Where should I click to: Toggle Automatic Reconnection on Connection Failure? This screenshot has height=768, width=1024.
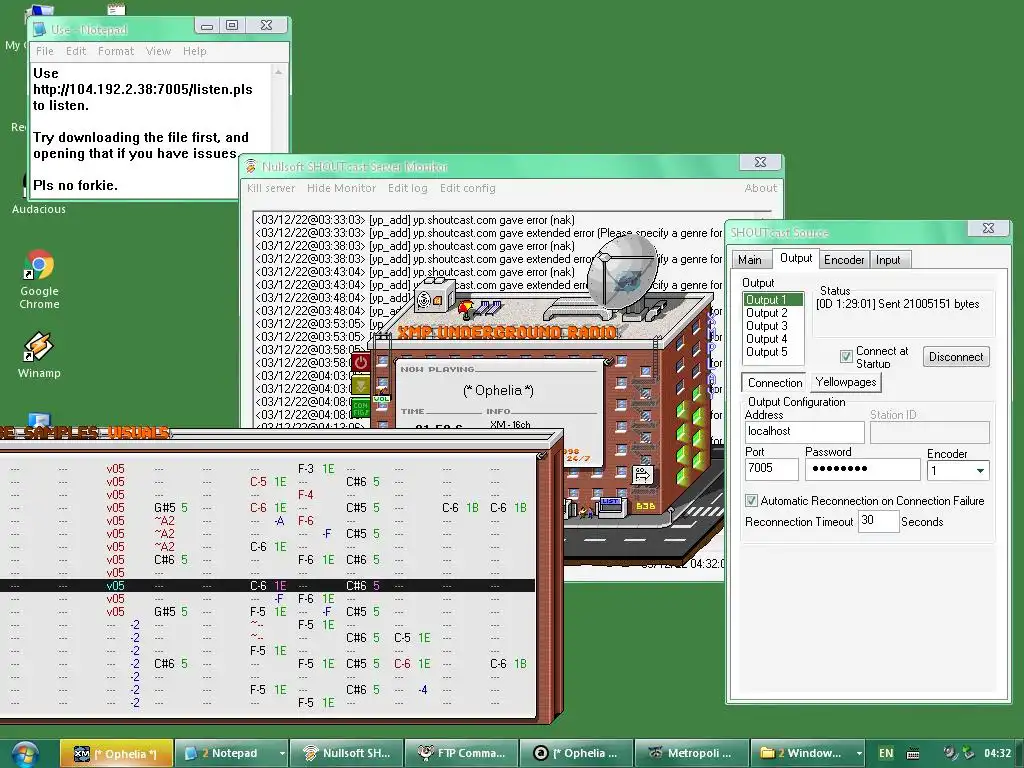752,501
